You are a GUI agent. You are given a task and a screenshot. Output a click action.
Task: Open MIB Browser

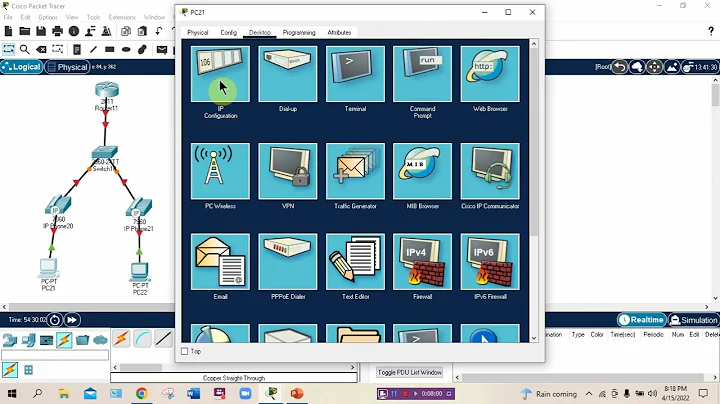(422, 171)
